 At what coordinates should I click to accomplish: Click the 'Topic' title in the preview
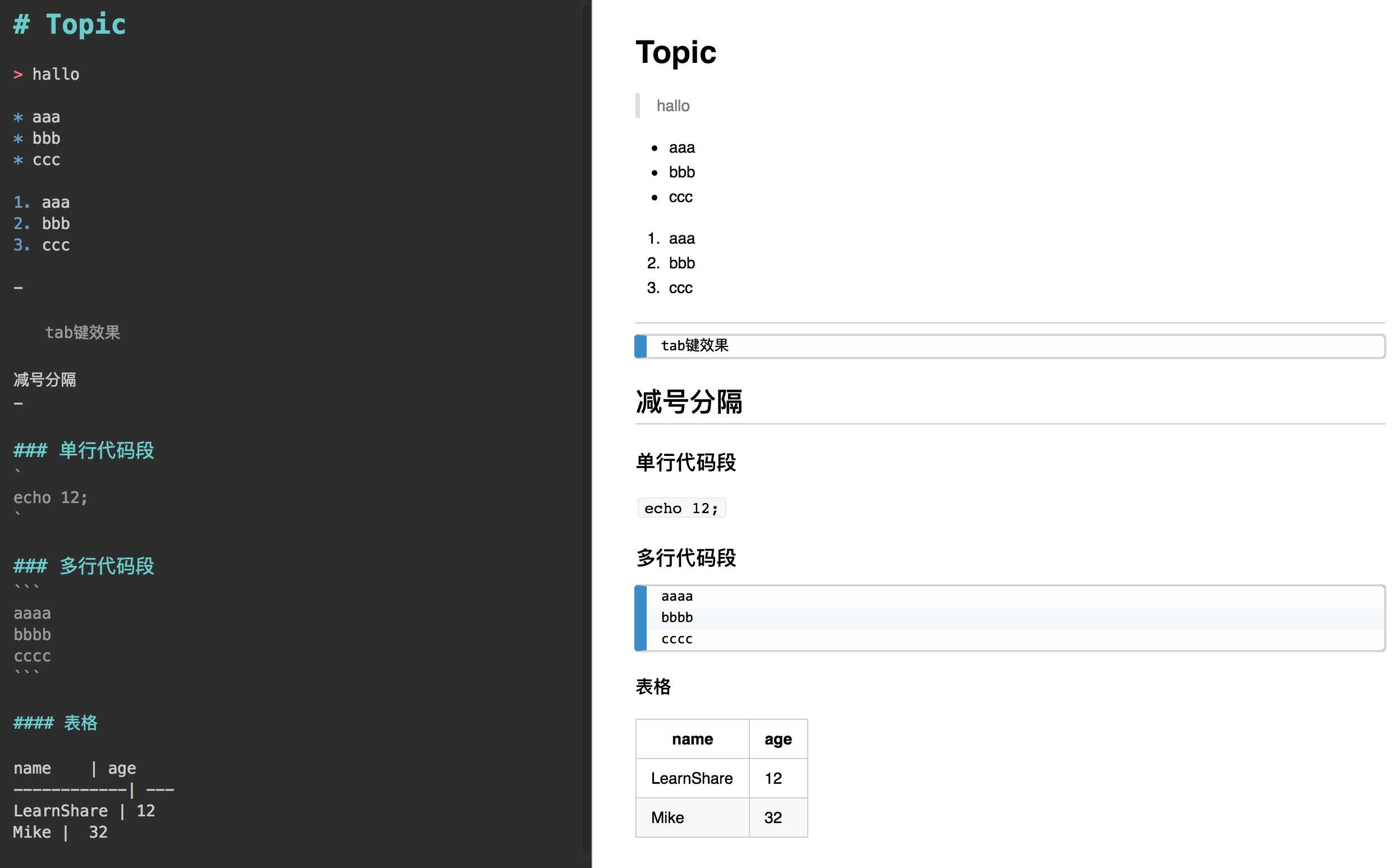coord(676,52)
